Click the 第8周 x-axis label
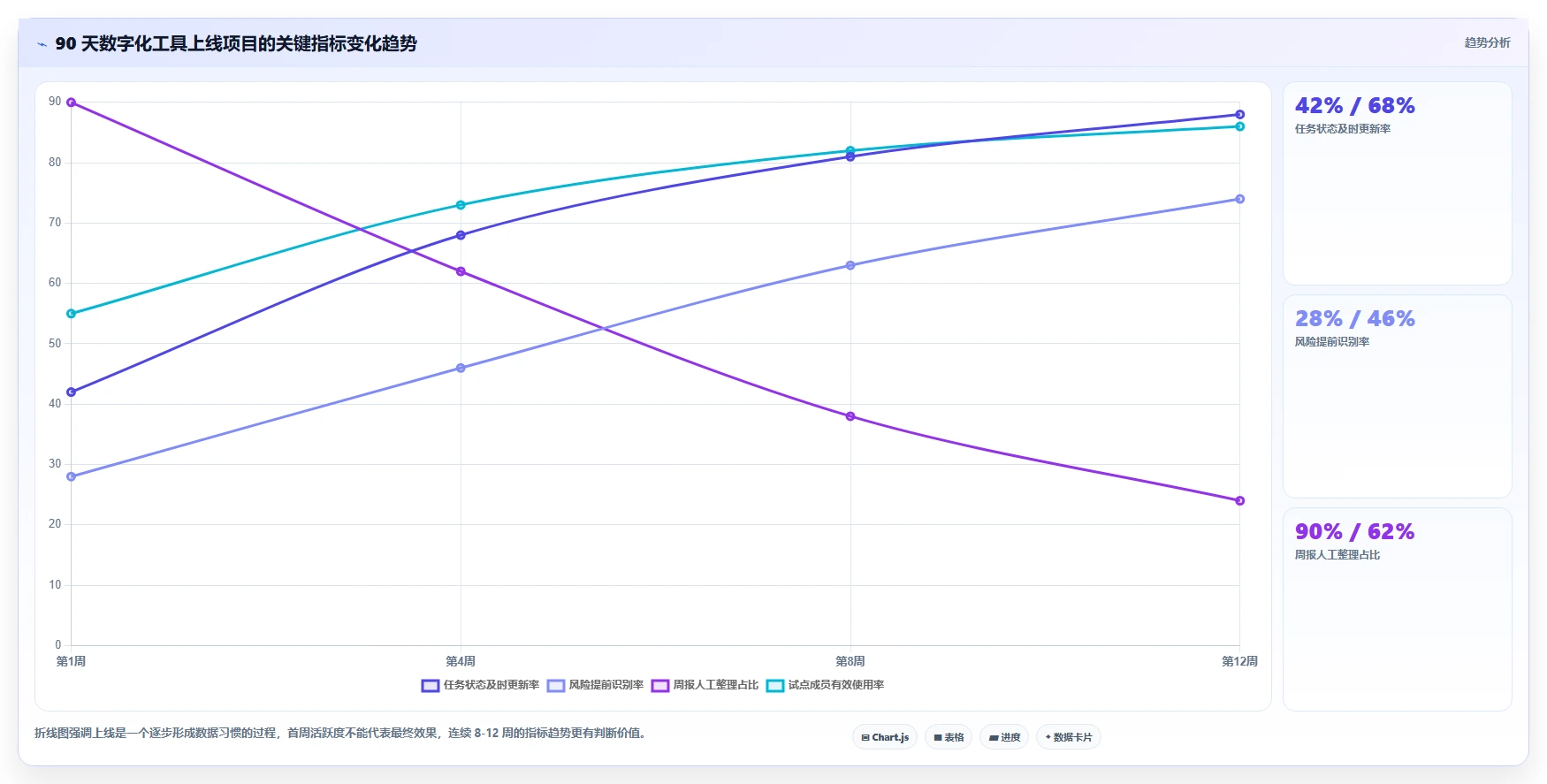This screenshot has height=784, width=1547. click(850, 661)
